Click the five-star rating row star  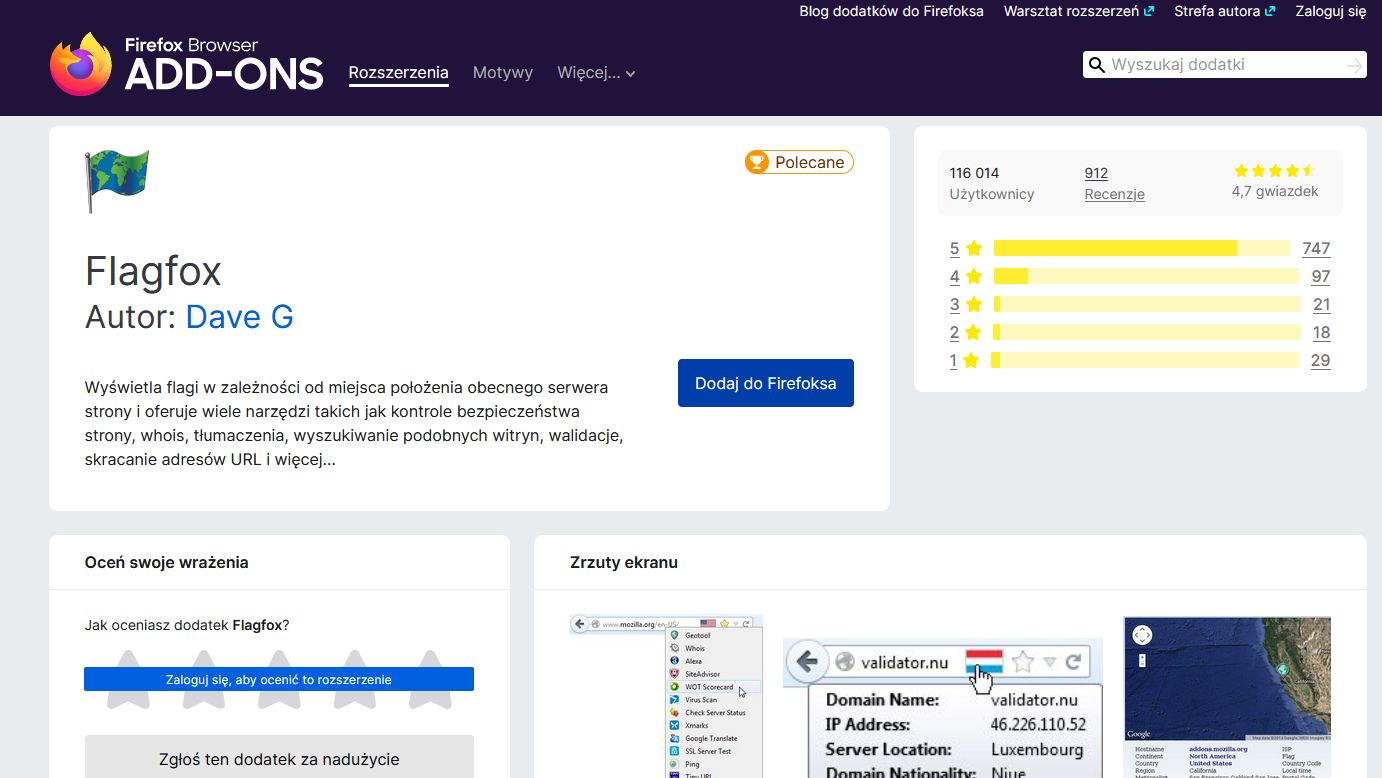(974, 249)
